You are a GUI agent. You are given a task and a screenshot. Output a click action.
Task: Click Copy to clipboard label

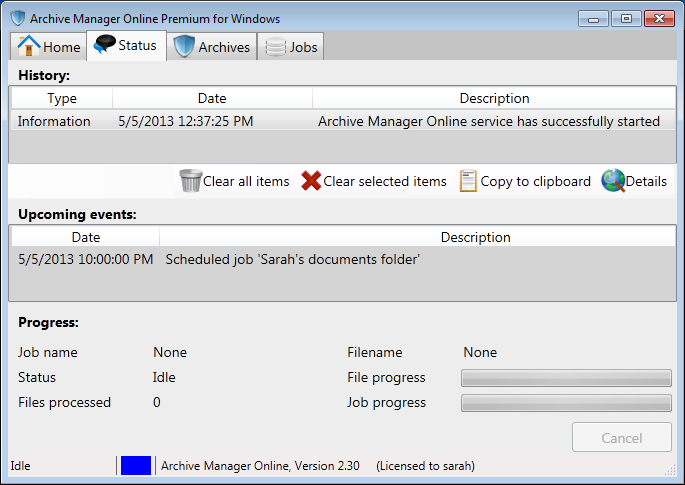click(x=536, y=181)
